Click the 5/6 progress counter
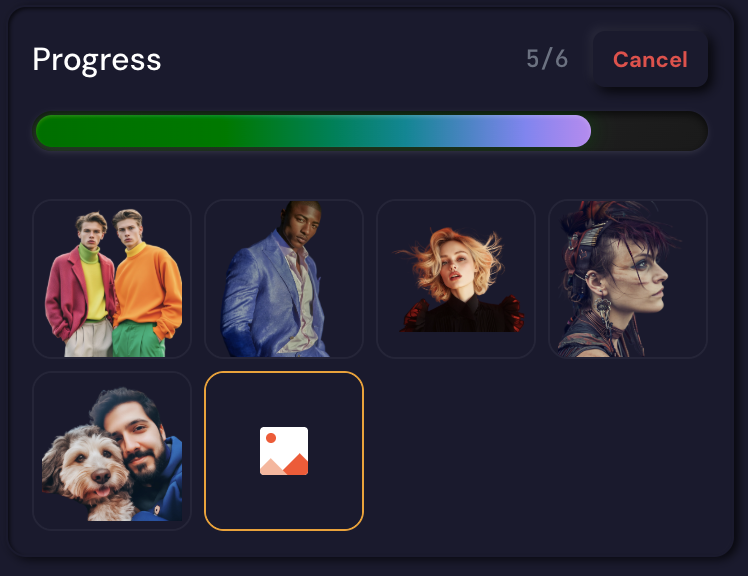The width and height of the screenshot is (748, 576). click(x=547, y=59)
